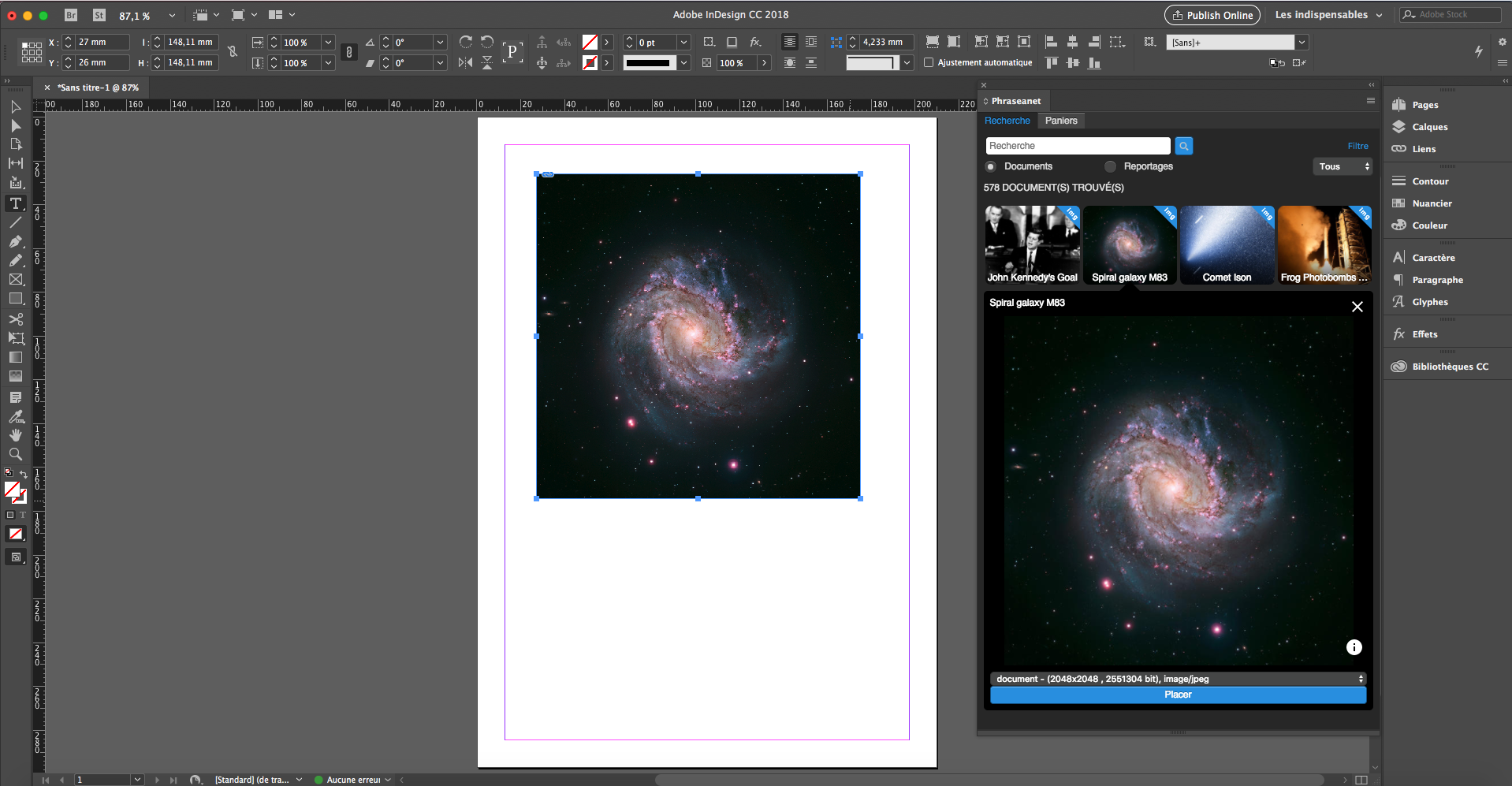This screenshot has height=786, width=1512.
Task: Select the Scissors tool
Action: click(16, 319)
